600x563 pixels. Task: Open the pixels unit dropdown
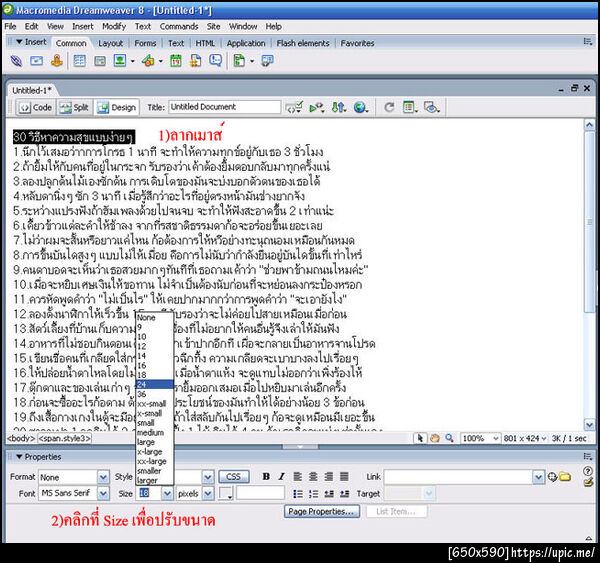pyautogui.click(x=208, y=494)
